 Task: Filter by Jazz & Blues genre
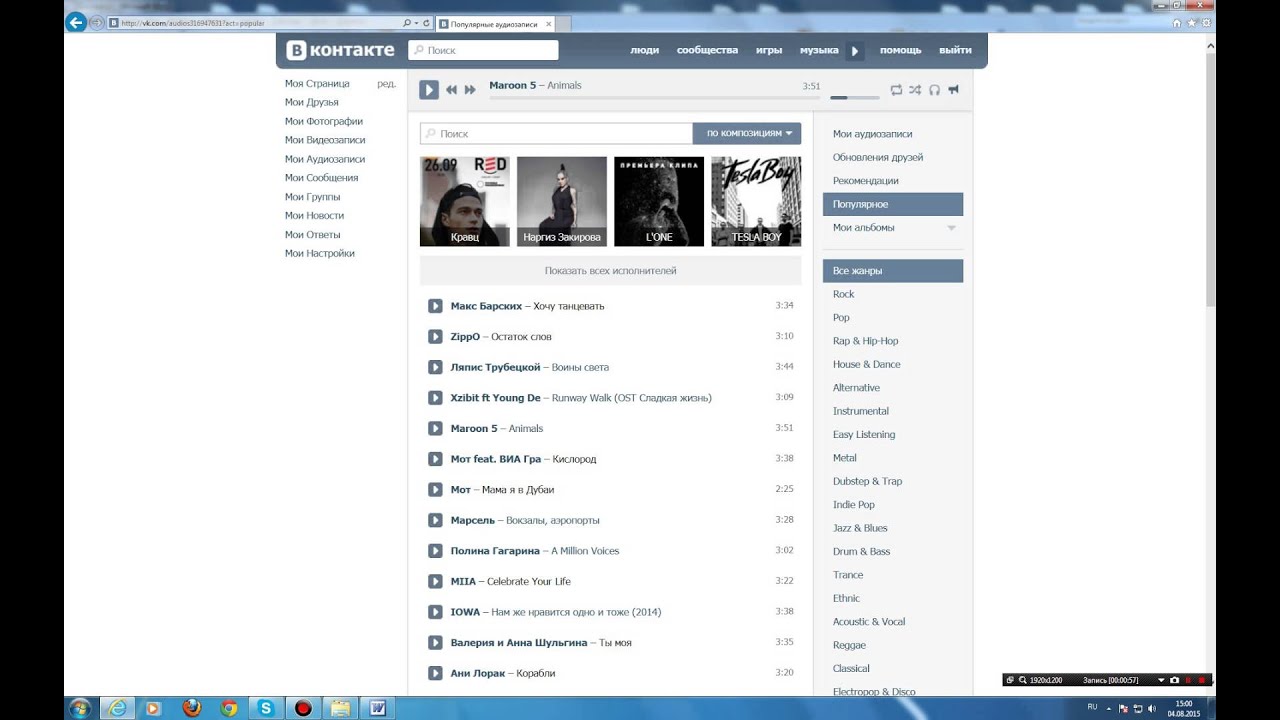[860, 528]
